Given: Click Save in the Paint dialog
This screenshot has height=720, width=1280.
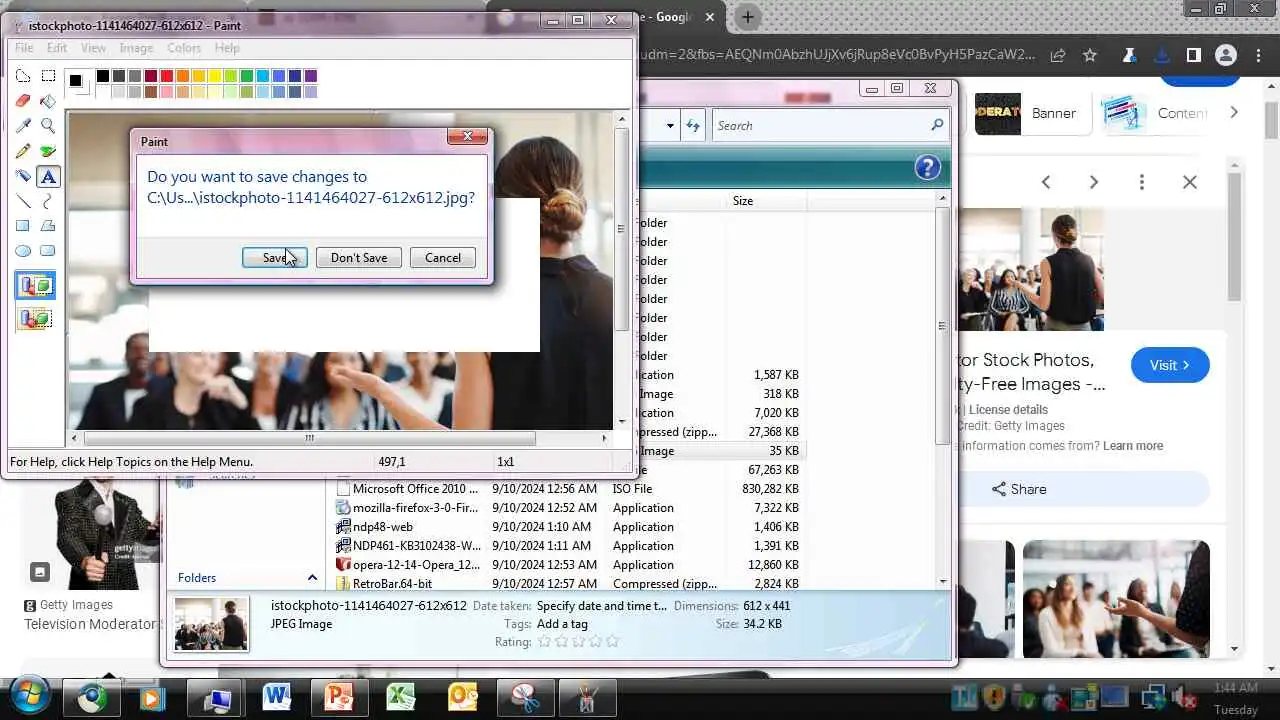Looking at the screenshot, I should pos(274,258).
